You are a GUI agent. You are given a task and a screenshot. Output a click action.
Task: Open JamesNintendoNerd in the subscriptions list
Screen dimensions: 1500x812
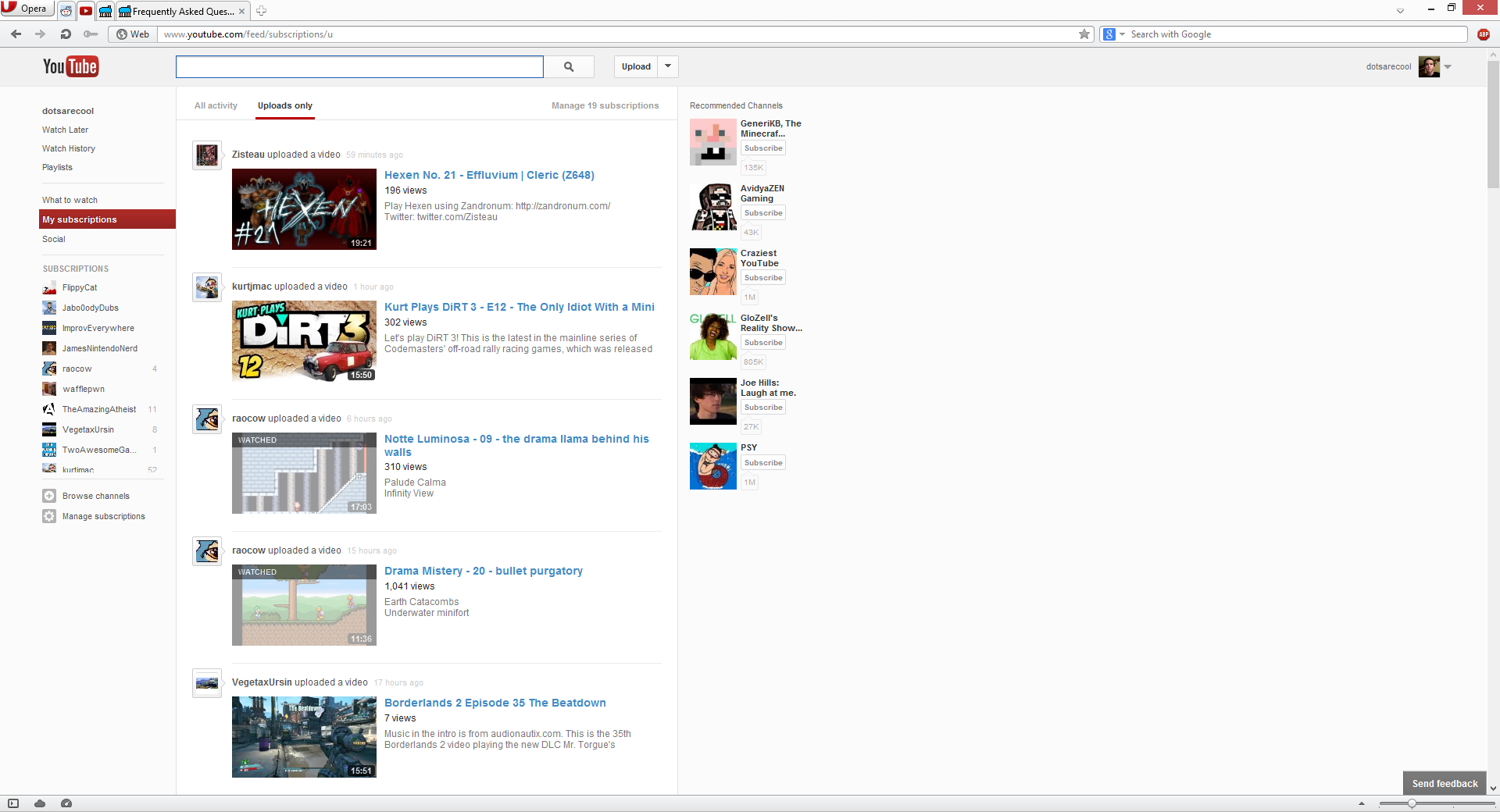pos(100,348)
